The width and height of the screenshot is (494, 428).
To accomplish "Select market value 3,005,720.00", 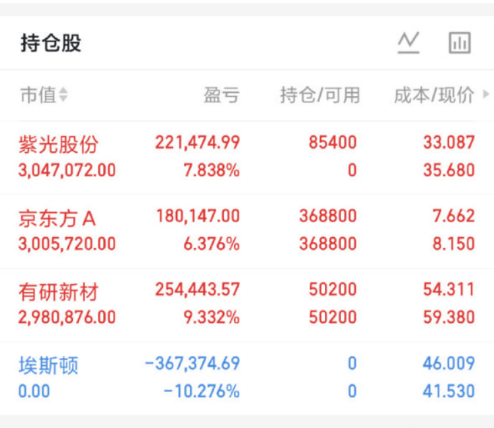I will (67, 244).
